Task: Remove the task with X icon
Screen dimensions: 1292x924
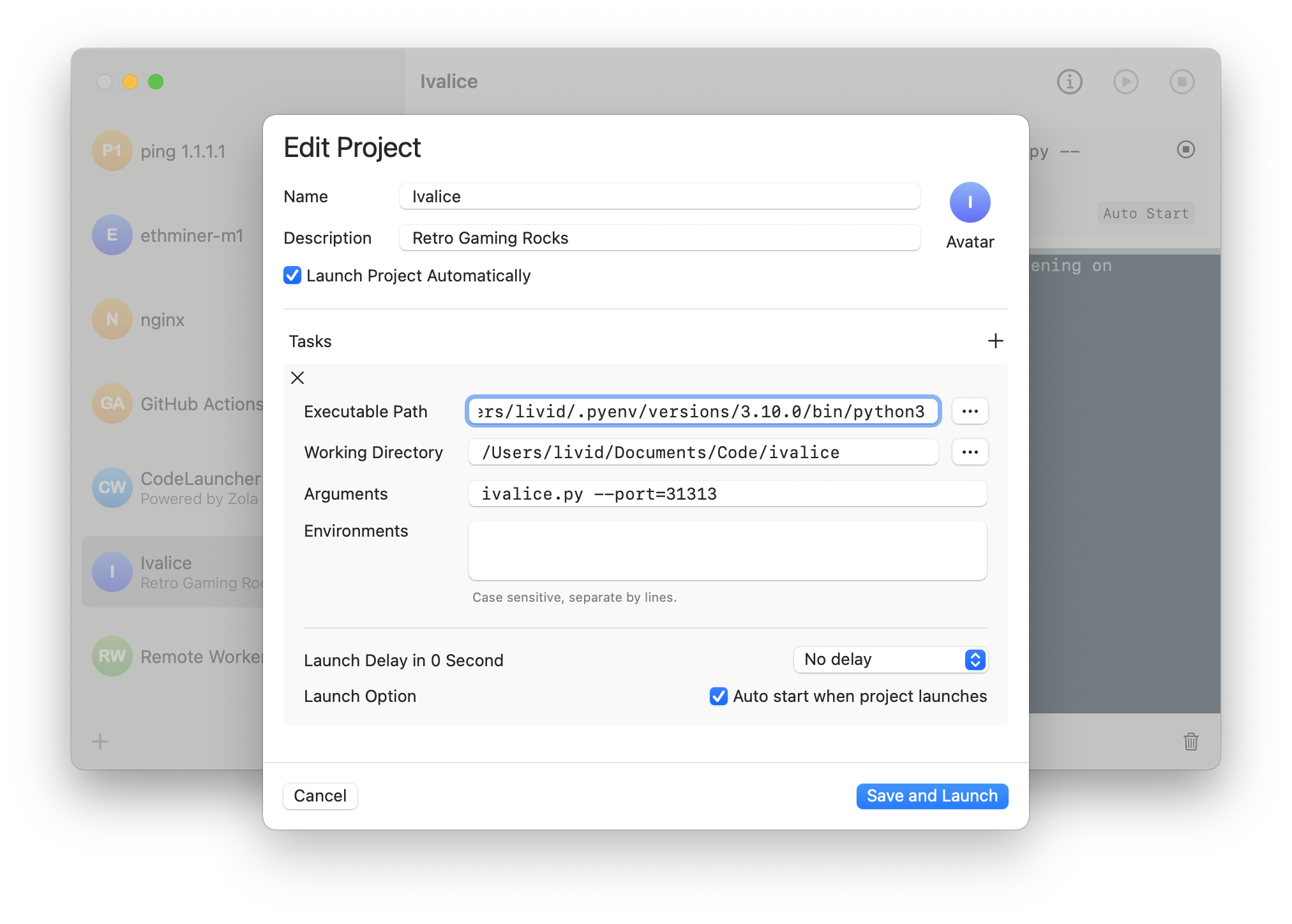Action: point(297,378)
